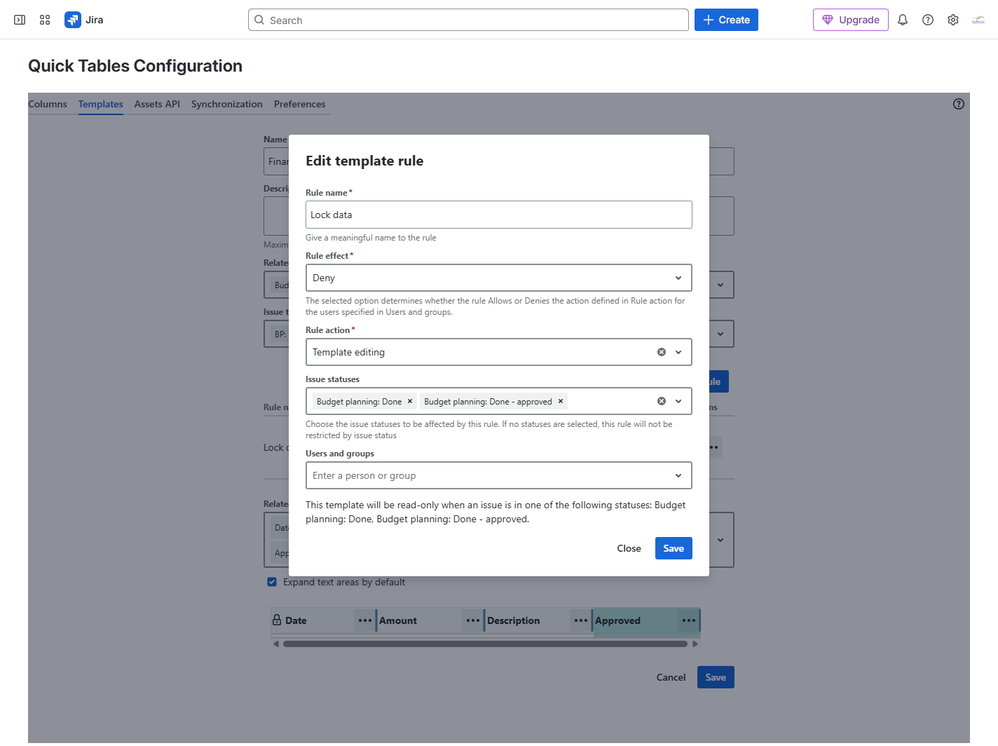The height and width of the screenshot is (746, 998).
Task: Click the lock icon on Date column
Action: [x=277, y=620]
